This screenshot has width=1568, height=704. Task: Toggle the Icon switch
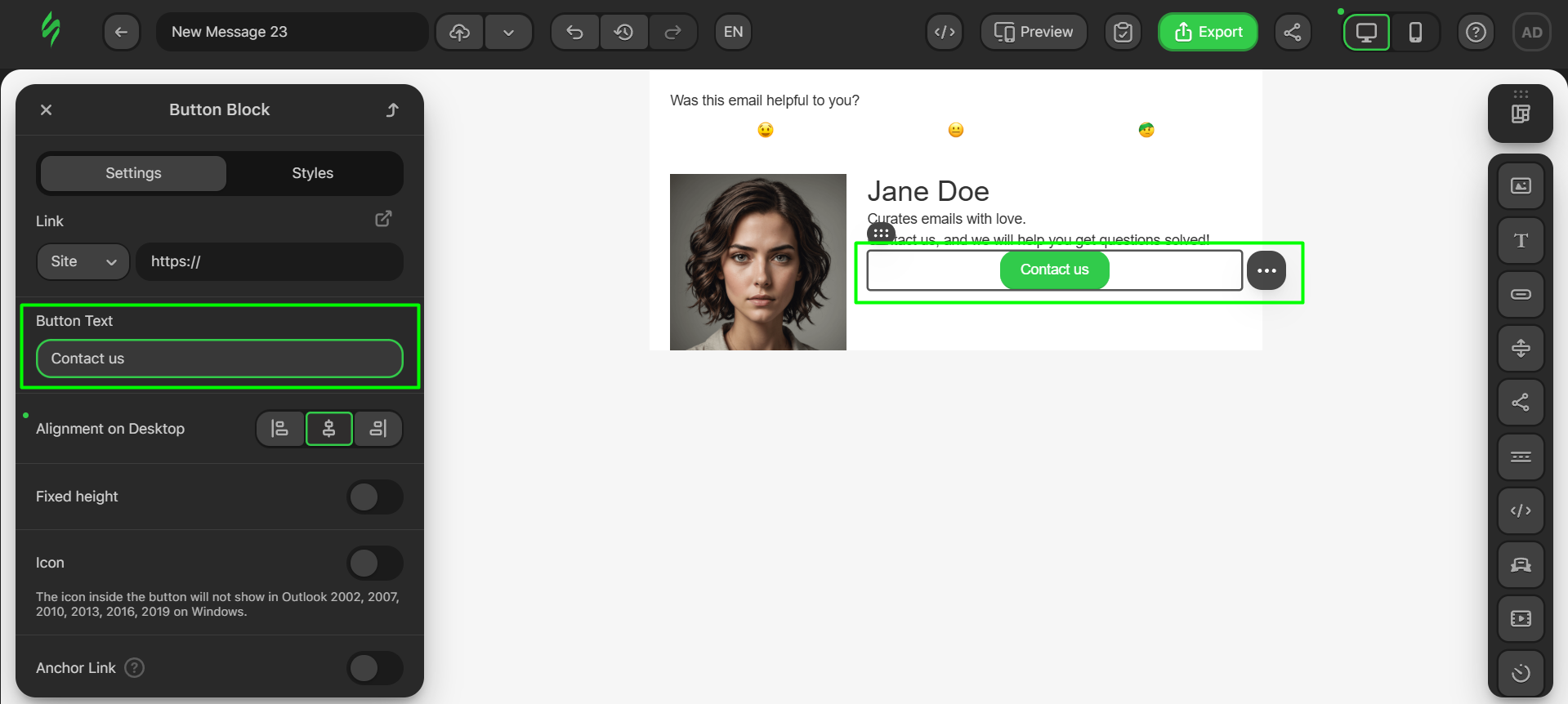pyautogui.click(x=375, y=563)
